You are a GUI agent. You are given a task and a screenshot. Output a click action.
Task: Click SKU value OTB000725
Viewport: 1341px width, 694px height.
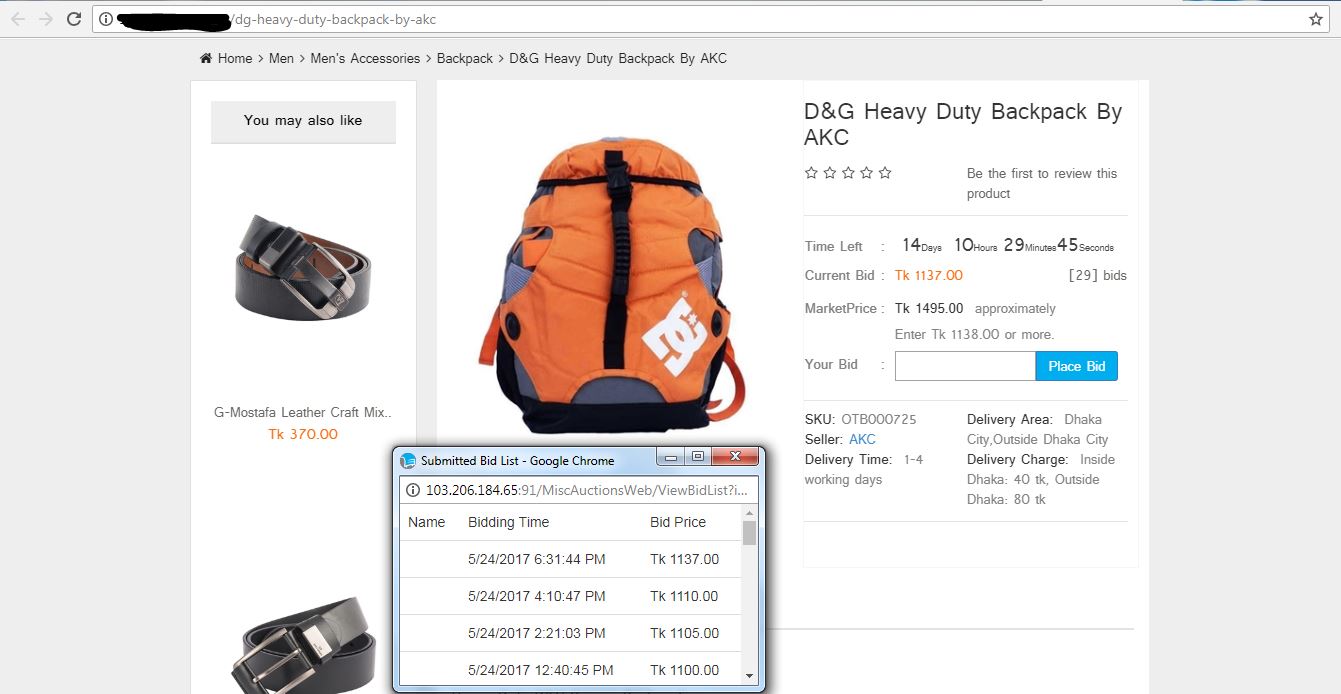point(879,419)
